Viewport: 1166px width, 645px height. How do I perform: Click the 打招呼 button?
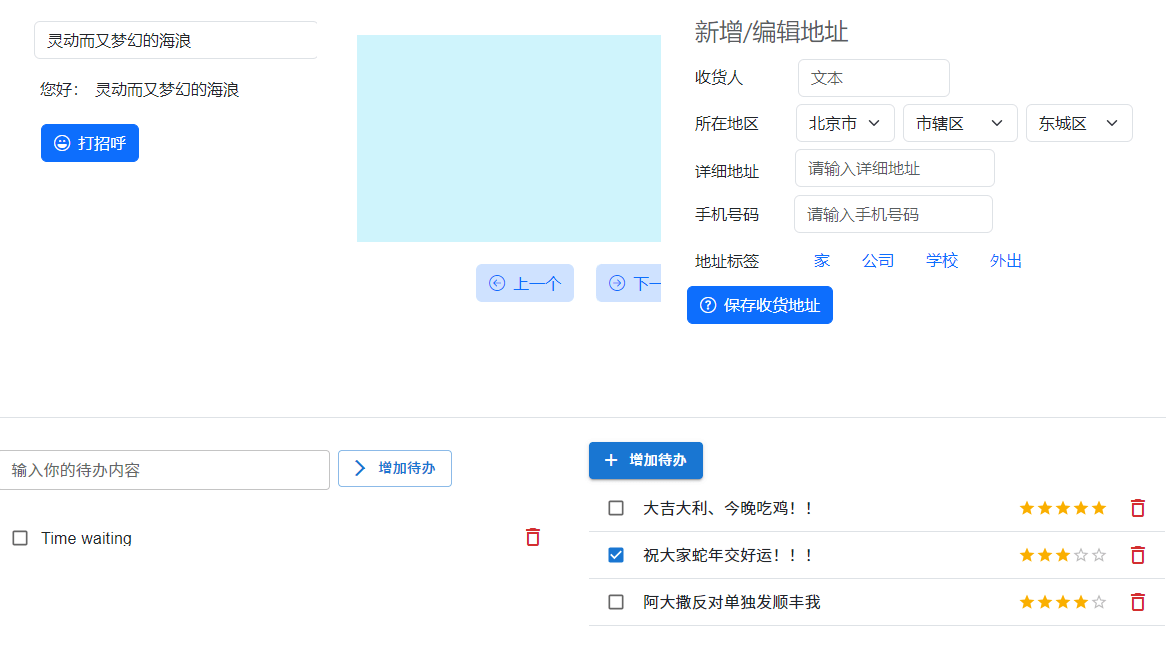(90, 142)
